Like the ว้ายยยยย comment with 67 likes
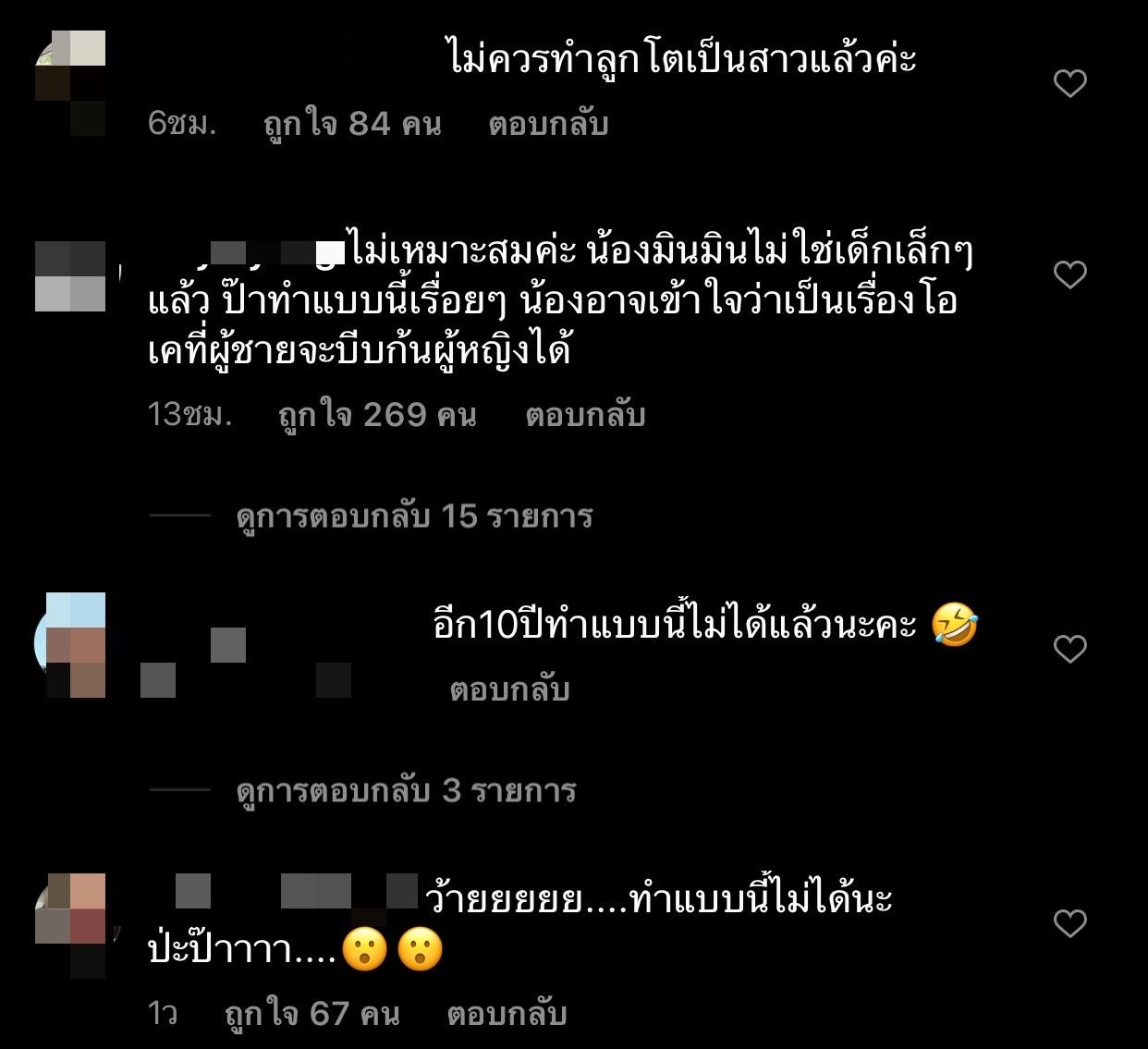The width and height of the screenshot is (1148, 1049). tap(1070, 923)
